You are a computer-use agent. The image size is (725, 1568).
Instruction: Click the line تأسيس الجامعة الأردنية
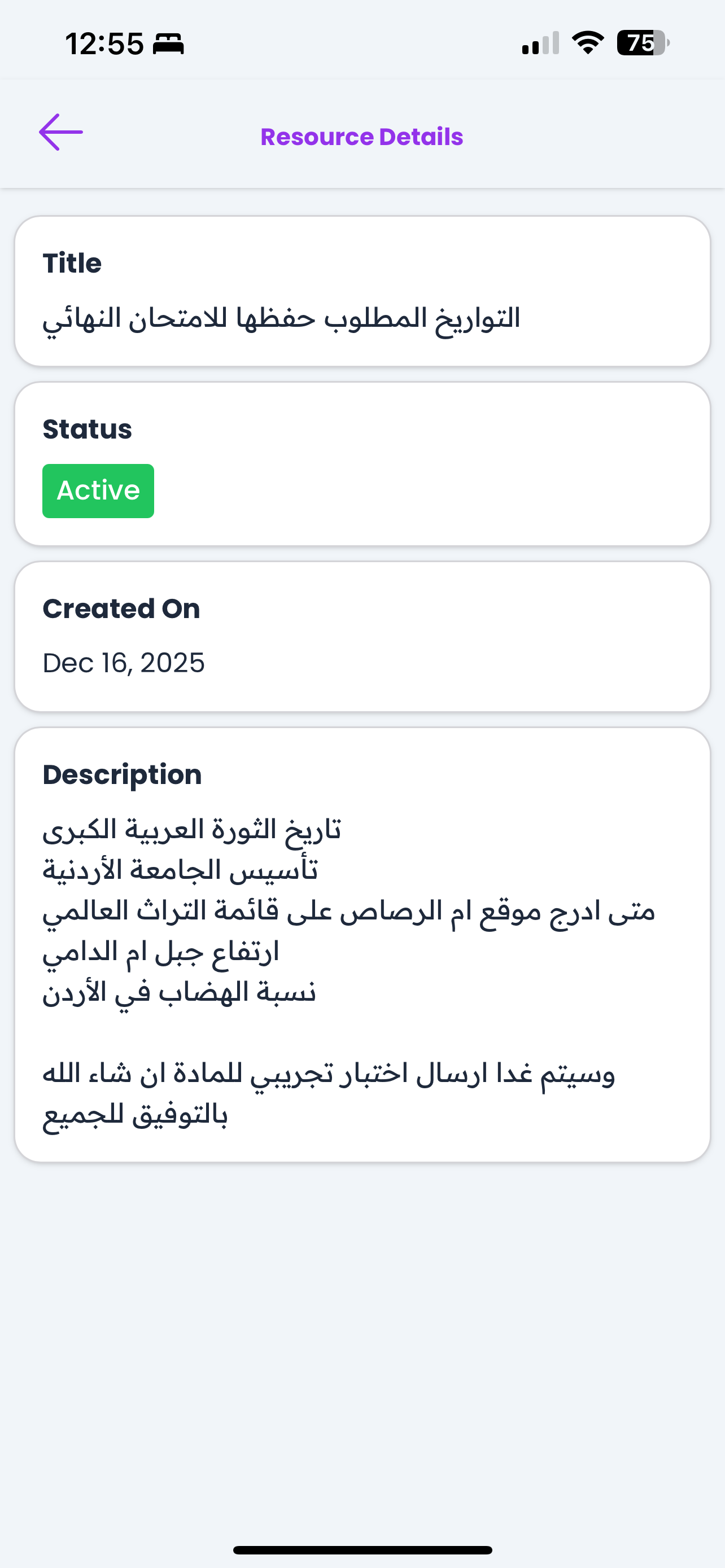coord(180,870)
